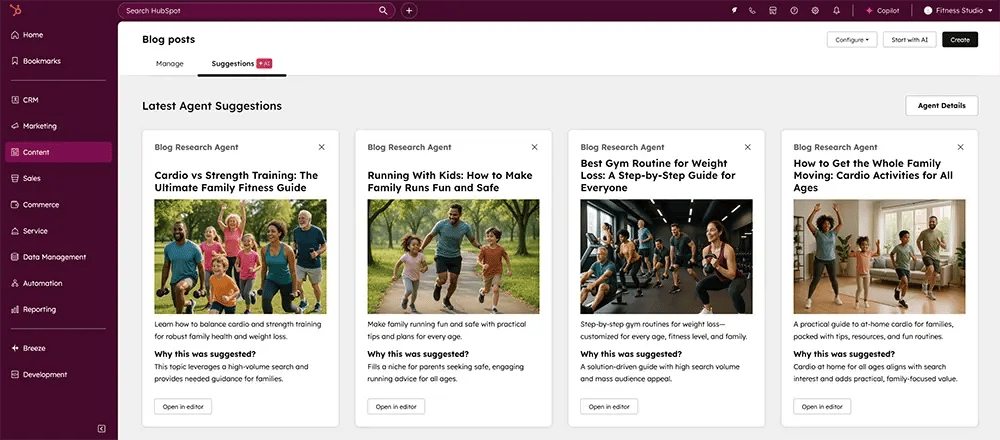
Task: Open the notifications bell
Action: (836, 10)
